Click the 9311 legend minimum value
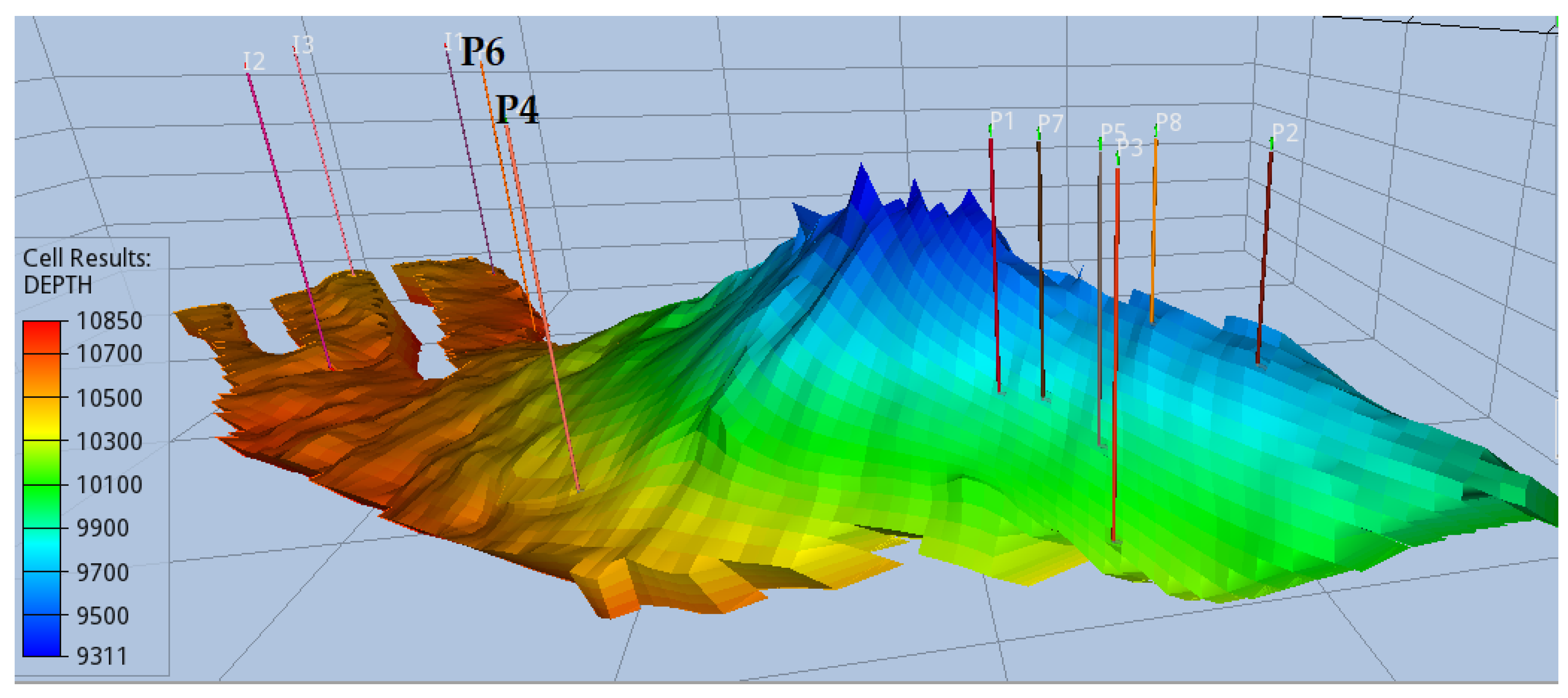1568x698 pixels. click(x=102, y=656)
